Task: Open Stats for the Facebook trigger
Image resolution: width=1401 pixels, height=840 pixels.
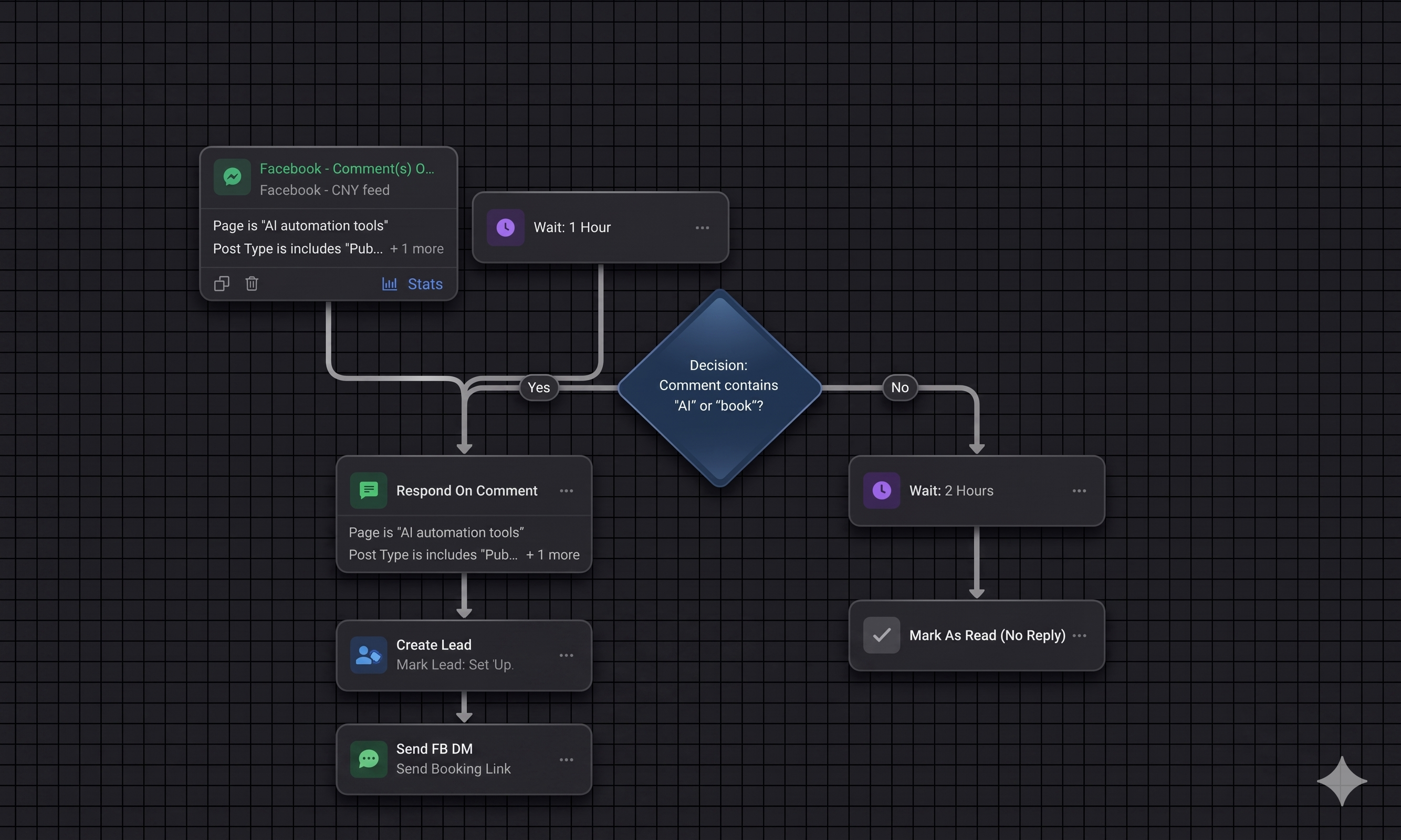Action: [x=412, y=283]
